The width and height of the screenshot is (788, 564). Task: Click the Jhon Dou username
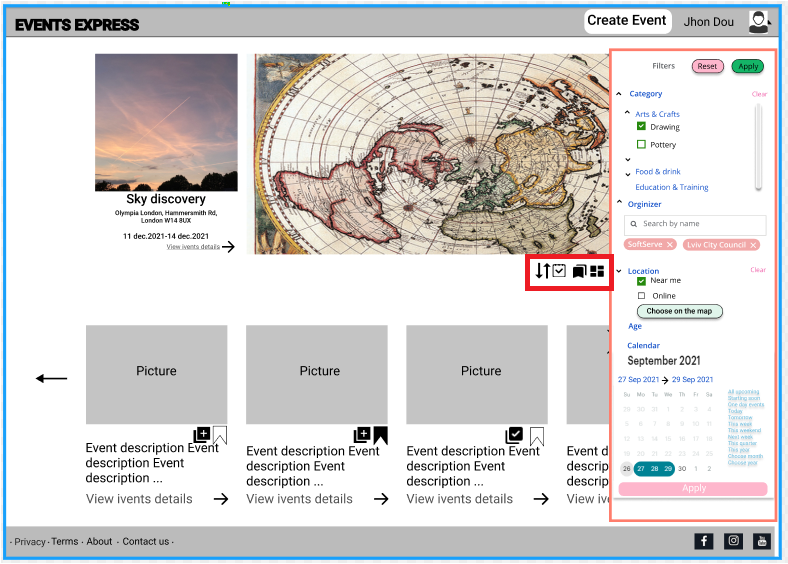coord(709,22)
